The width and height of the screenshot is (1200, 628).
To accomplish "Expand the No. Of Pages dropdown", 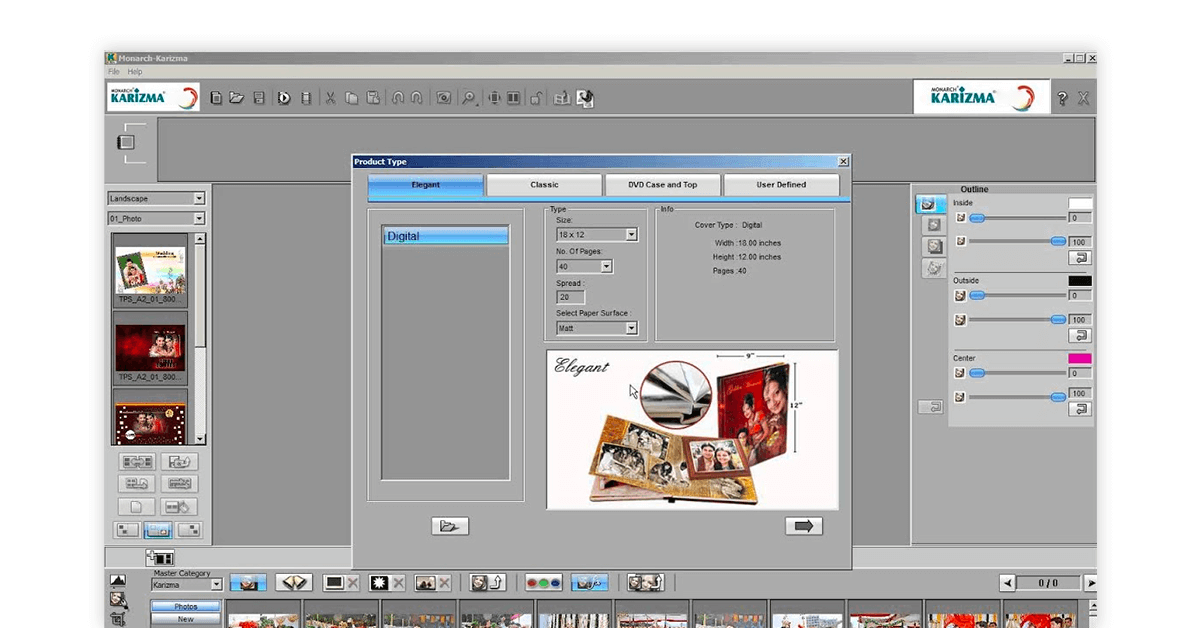I will [607, 266].
